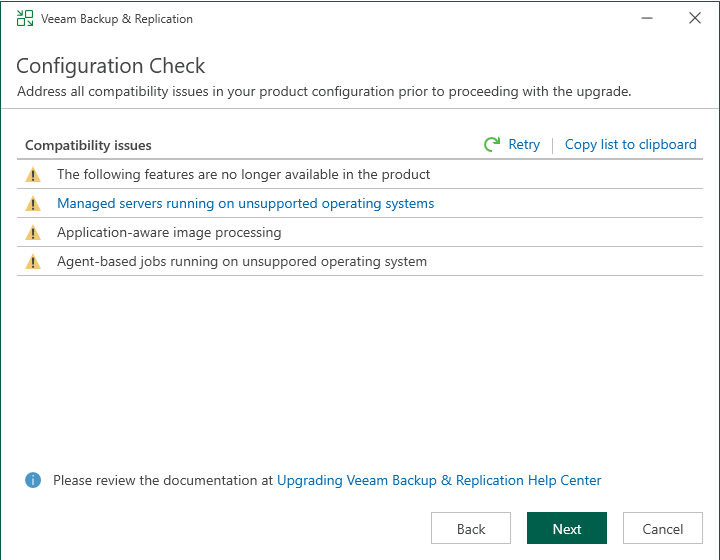The width and height of the screenshot is (720, 560).
Task: Go Back to the previous step
Action: coord(471,529)
